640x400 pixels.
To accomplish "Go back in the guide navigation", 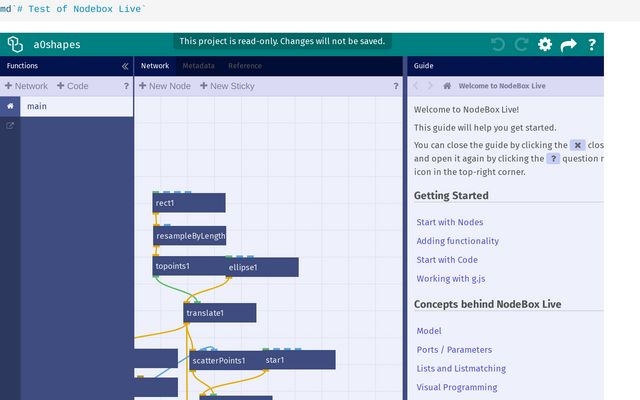I will 417,86.
